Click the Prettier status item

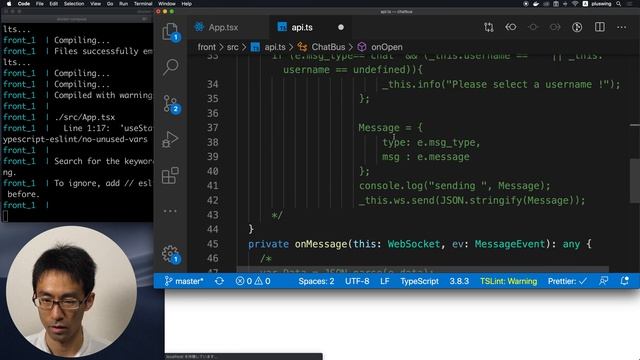point(567,281)
